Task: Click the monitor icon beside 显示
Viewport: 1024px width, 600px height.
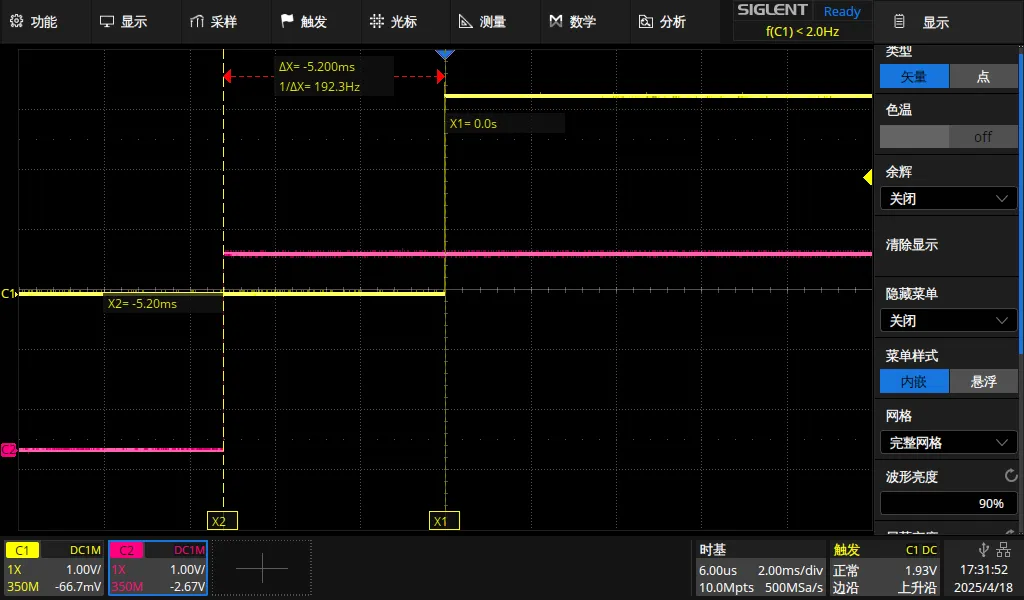Action: [106, 22]
